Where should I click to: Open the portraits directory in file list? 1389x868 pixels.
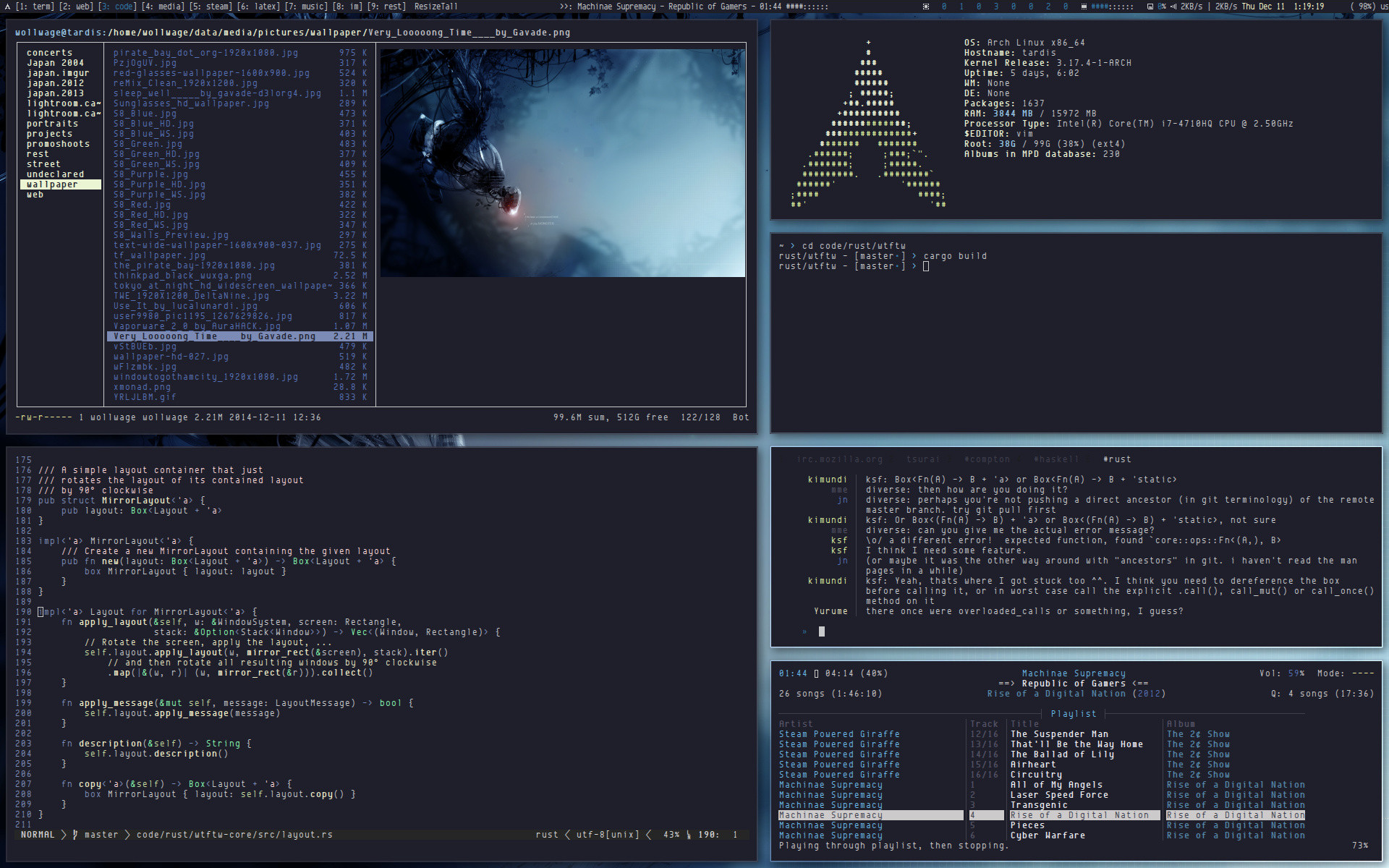click(x=52, y=124)
